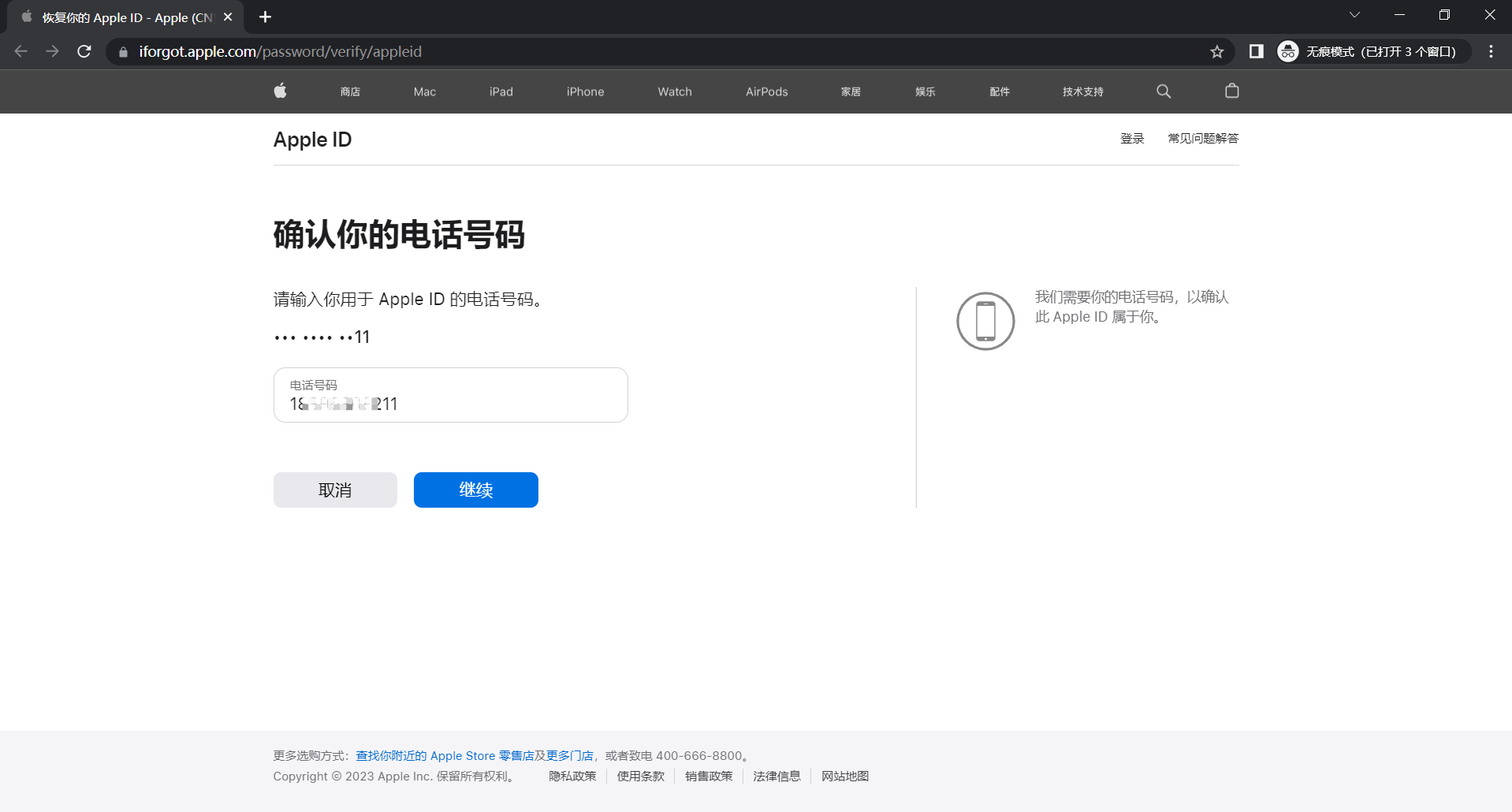The image size is (1512, 812).
Task: Click the masked number ending in 11
Action: click(x=322, y=337)
